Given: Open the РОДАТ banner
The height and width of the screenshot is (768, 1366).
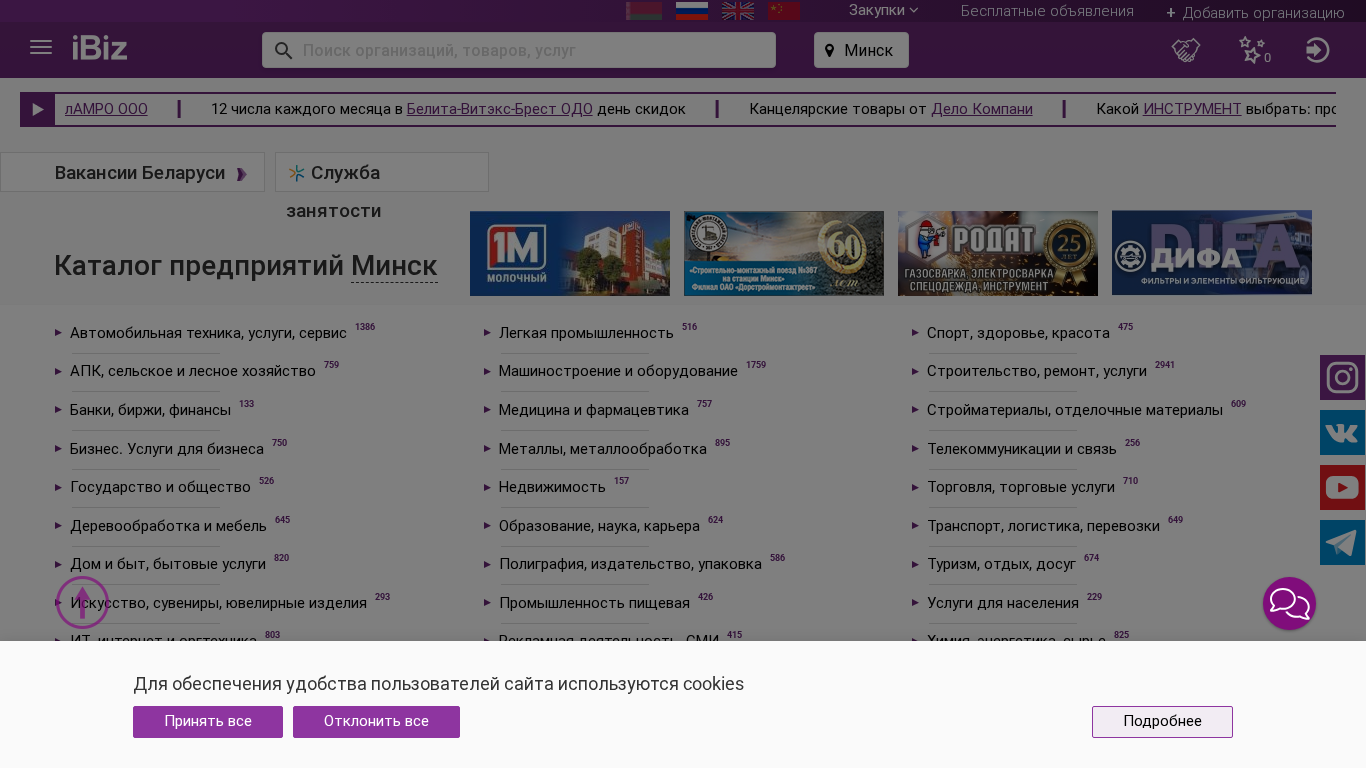Looking at the screenshot, I should click(x=998, y=253).
